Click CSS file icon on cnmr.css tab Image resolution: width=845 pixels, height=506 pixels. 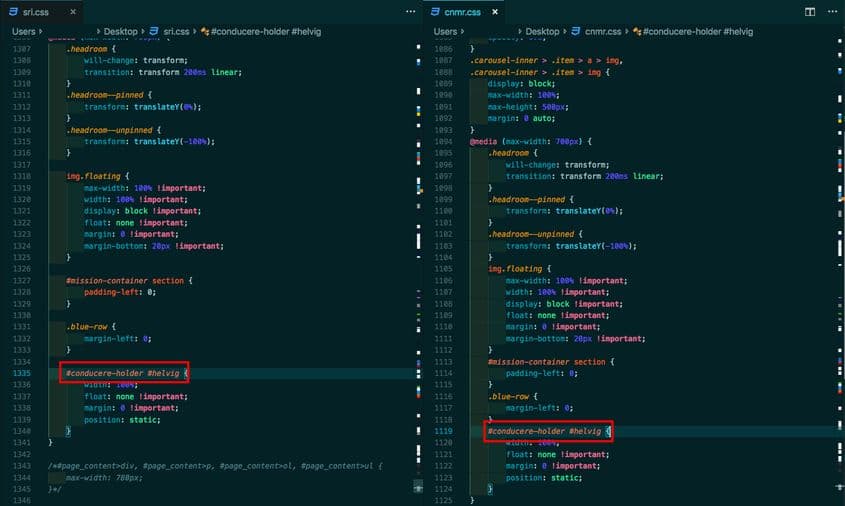[x=436, y=11]
